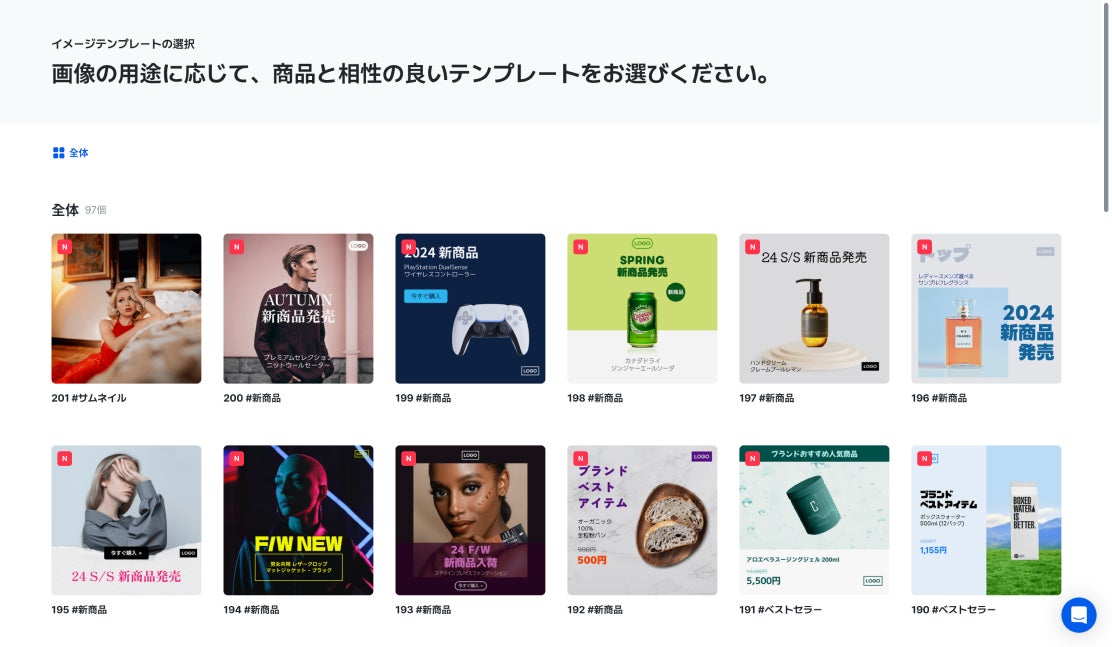Click the vertical page scrollbar
Image resolution: width=1112 pixels, height=647 pixels.
pos(1106,106)
